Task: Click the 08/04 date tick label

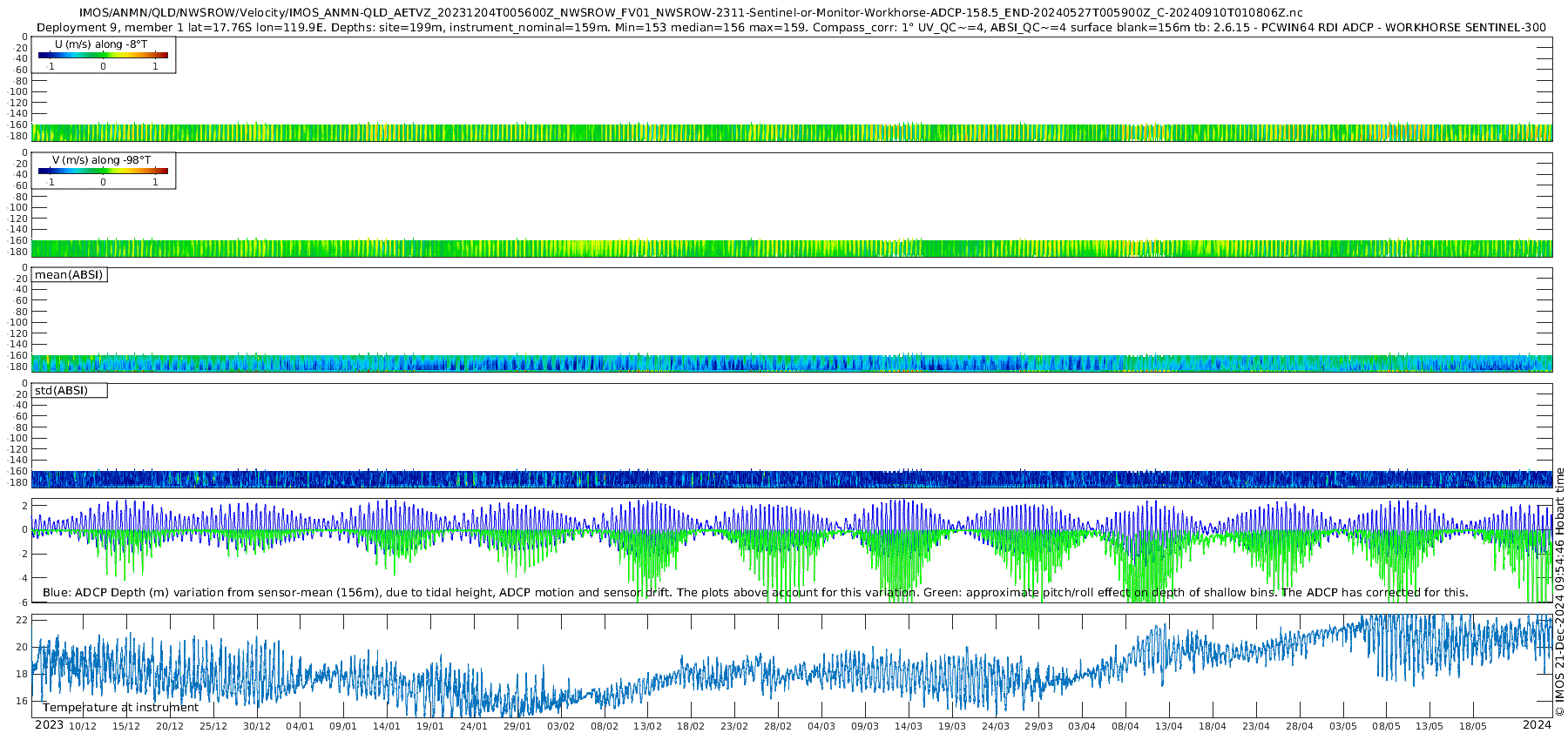Action: point(1125,726)
